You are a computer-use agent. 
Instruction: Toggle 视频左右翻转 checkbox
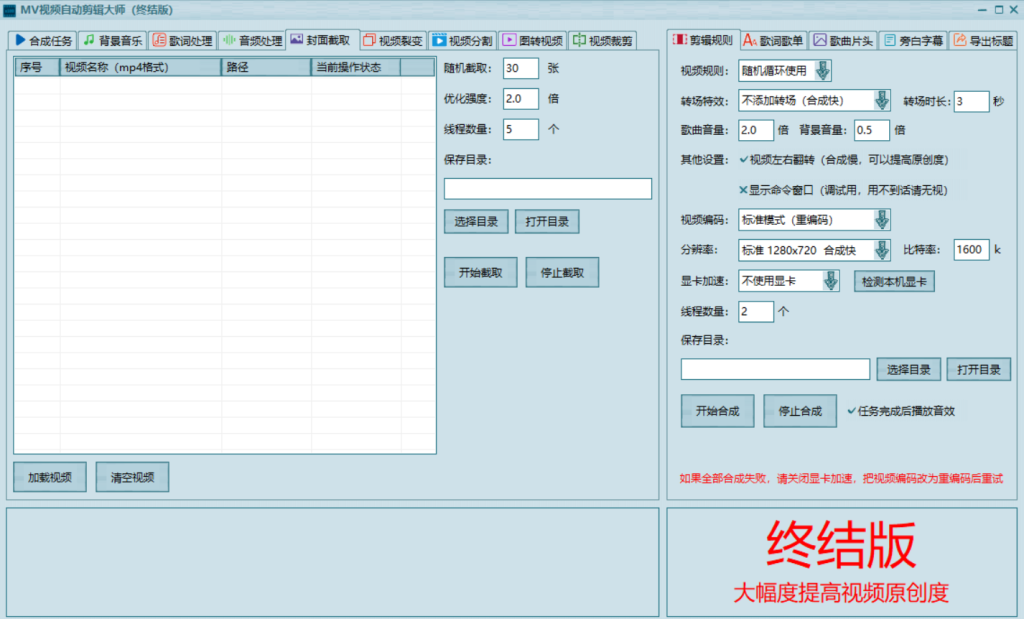(743, 159)
